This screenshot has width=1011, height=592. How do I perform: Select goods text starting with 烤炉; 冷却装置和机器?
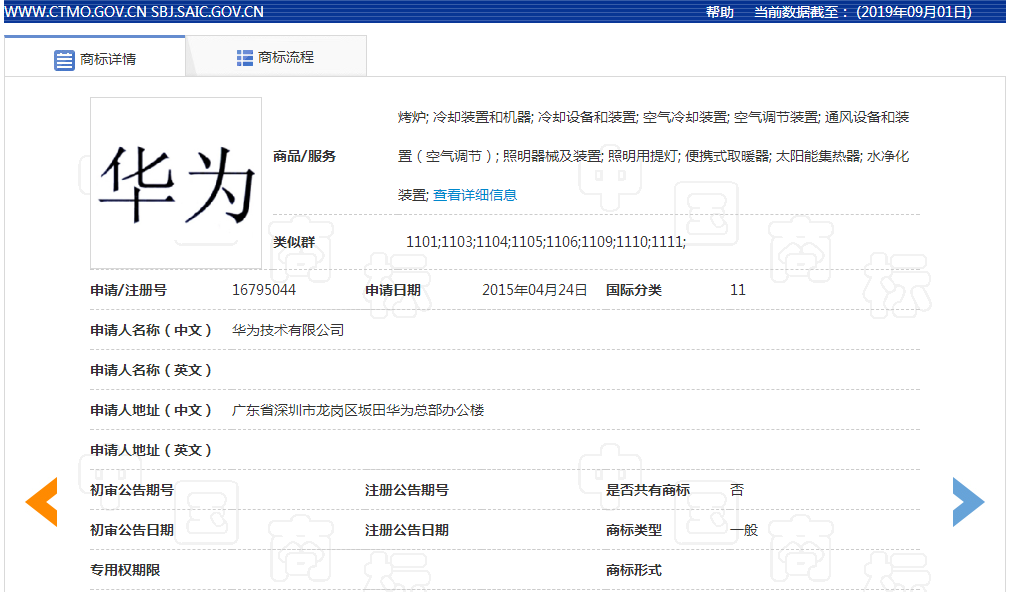[x=653, y=156]
